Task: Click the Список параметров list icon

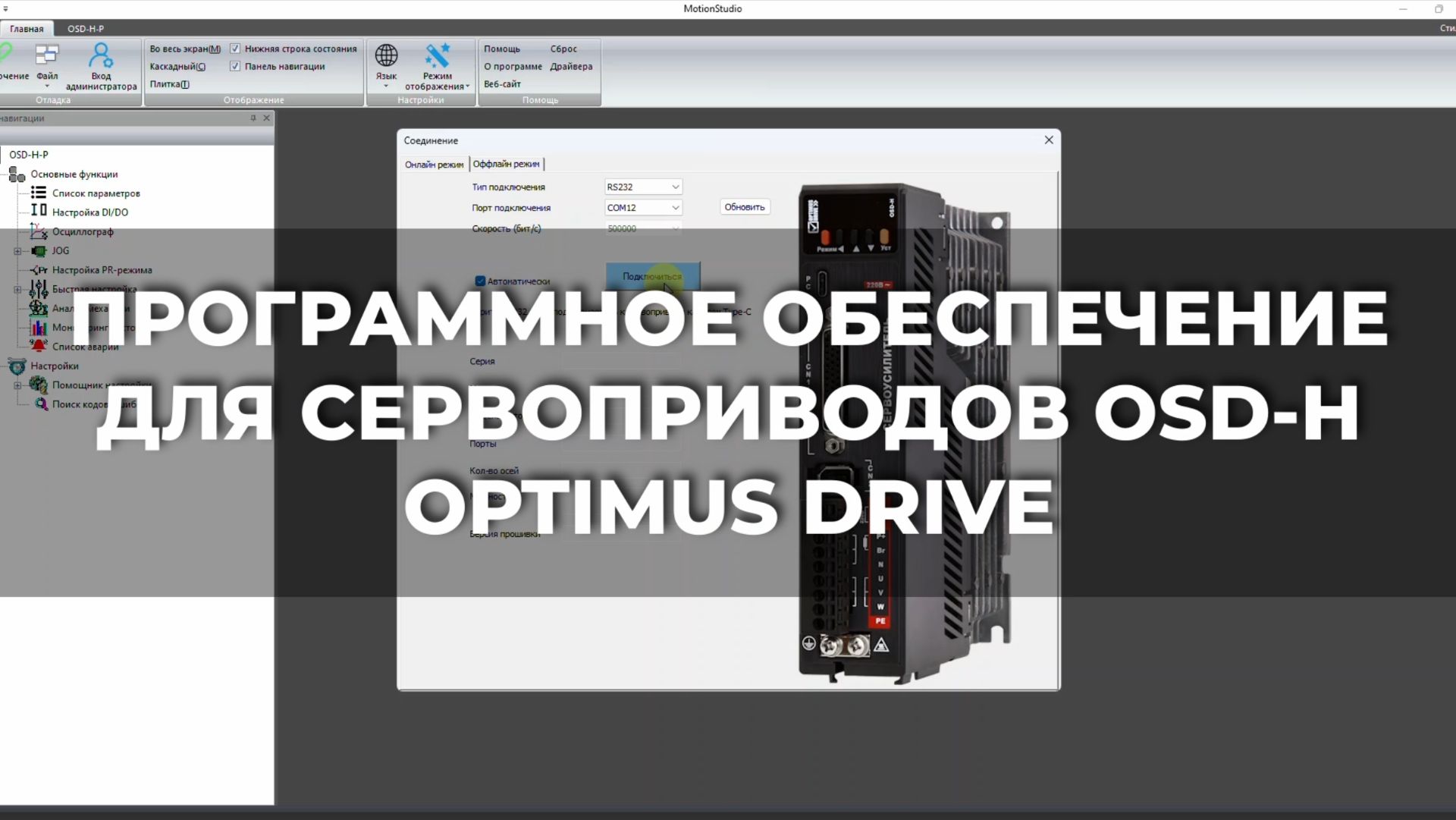Action: click(39, 193)
